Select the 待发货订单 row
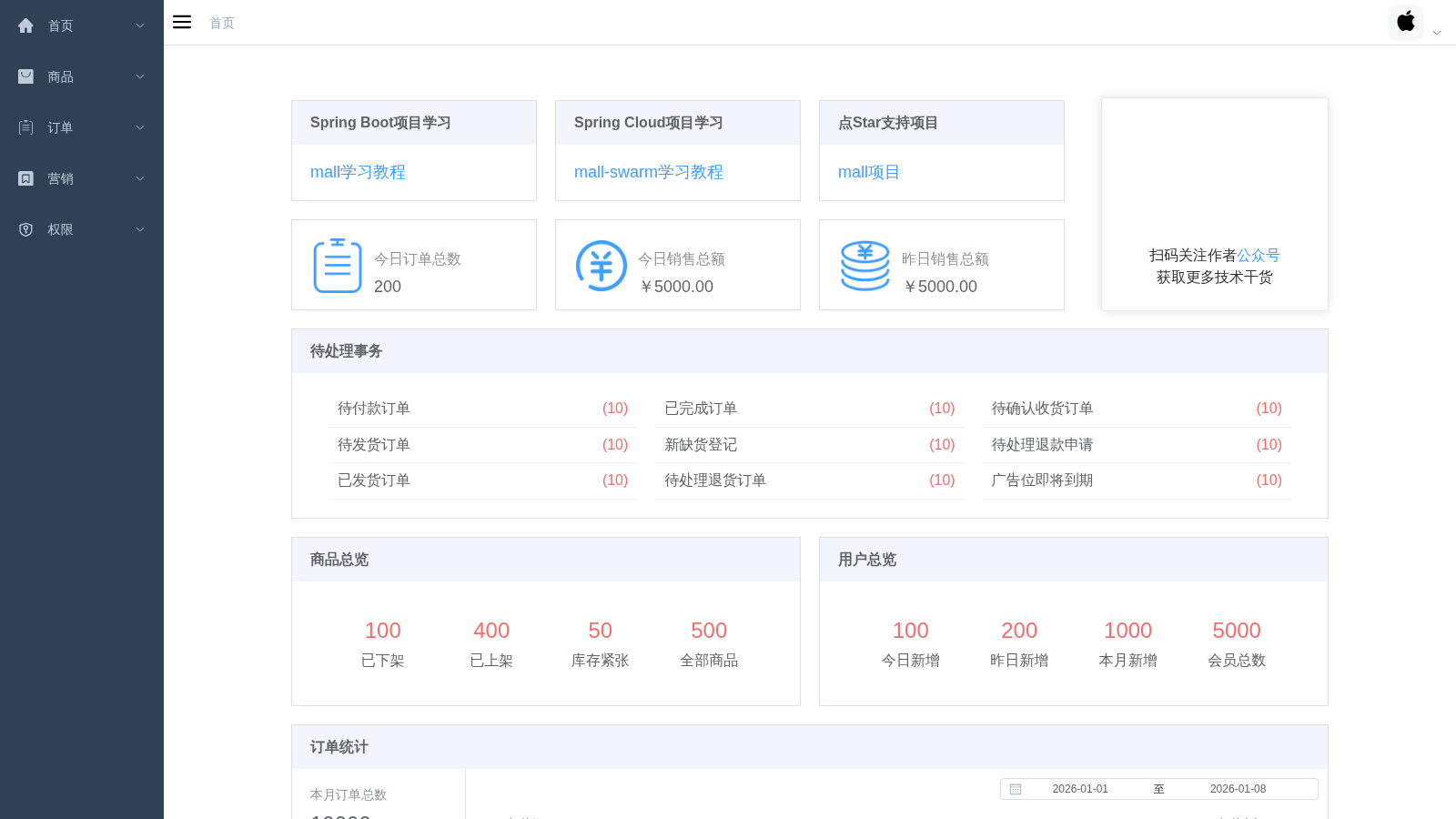 click(482, 445)
